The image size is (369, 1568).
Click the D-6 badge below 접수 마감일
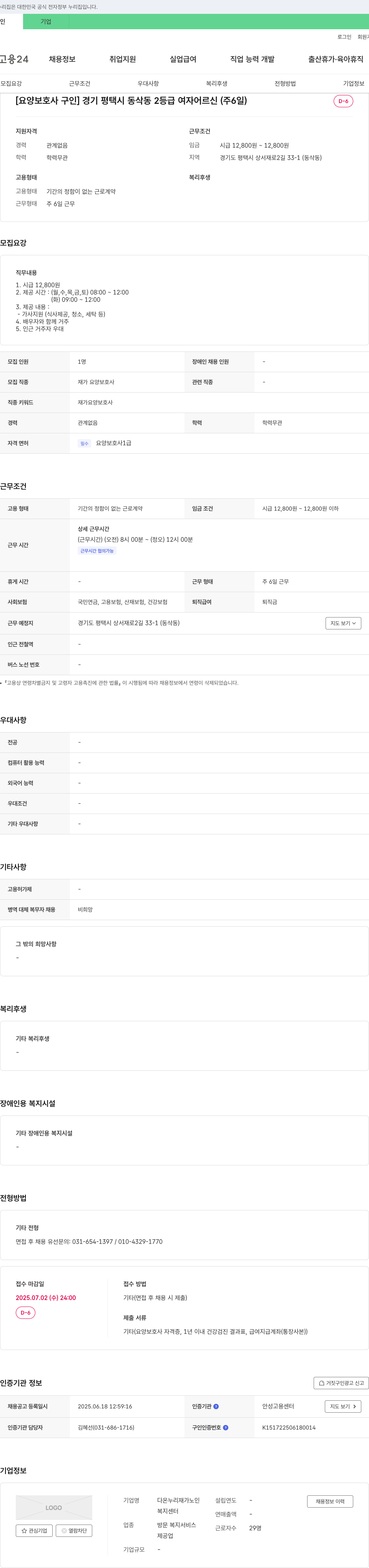pyautogui.click(x=26, y=1312)
